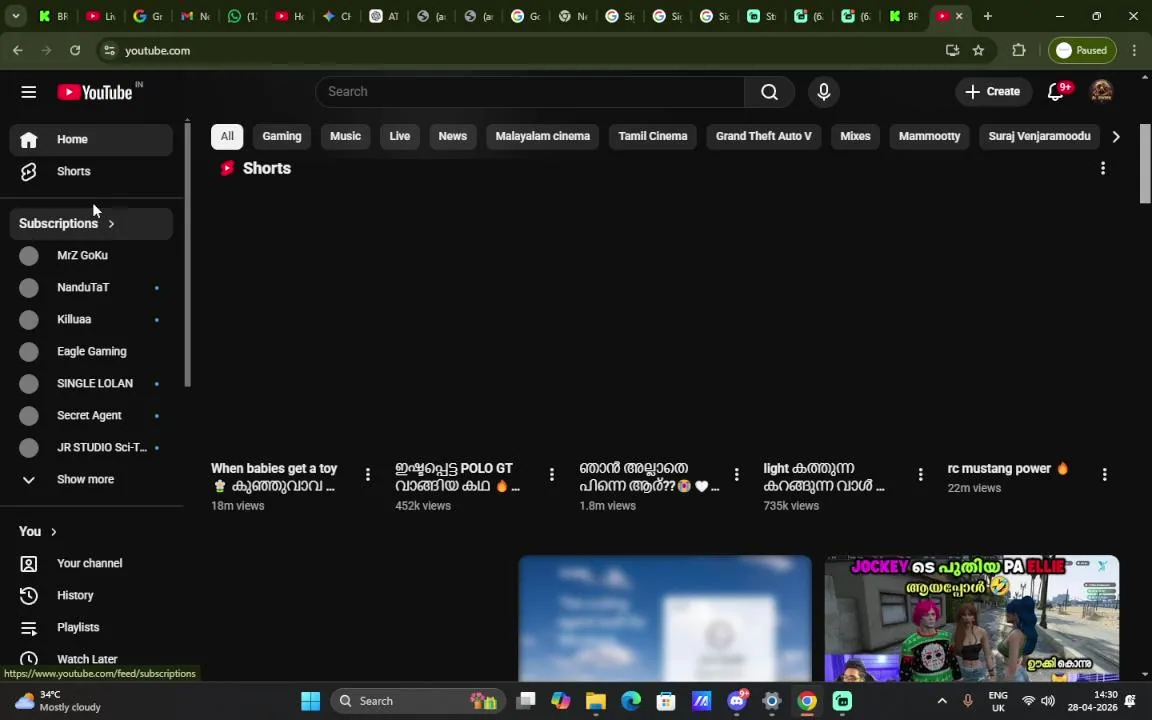Select the Music filter chip

pos(345,136)
